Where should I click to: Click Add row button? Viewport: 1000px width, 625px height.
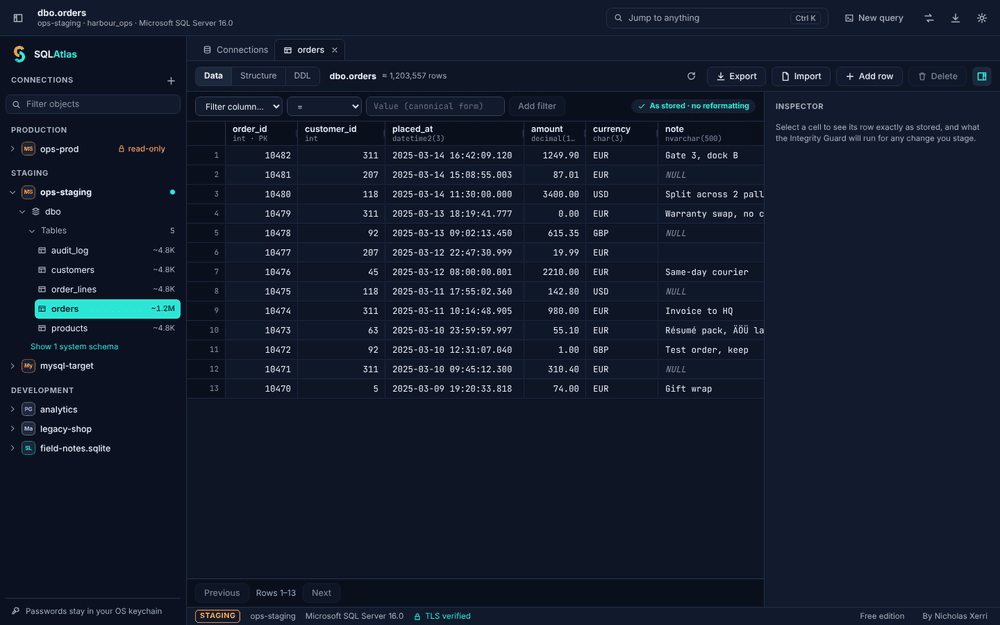point(869,76)
